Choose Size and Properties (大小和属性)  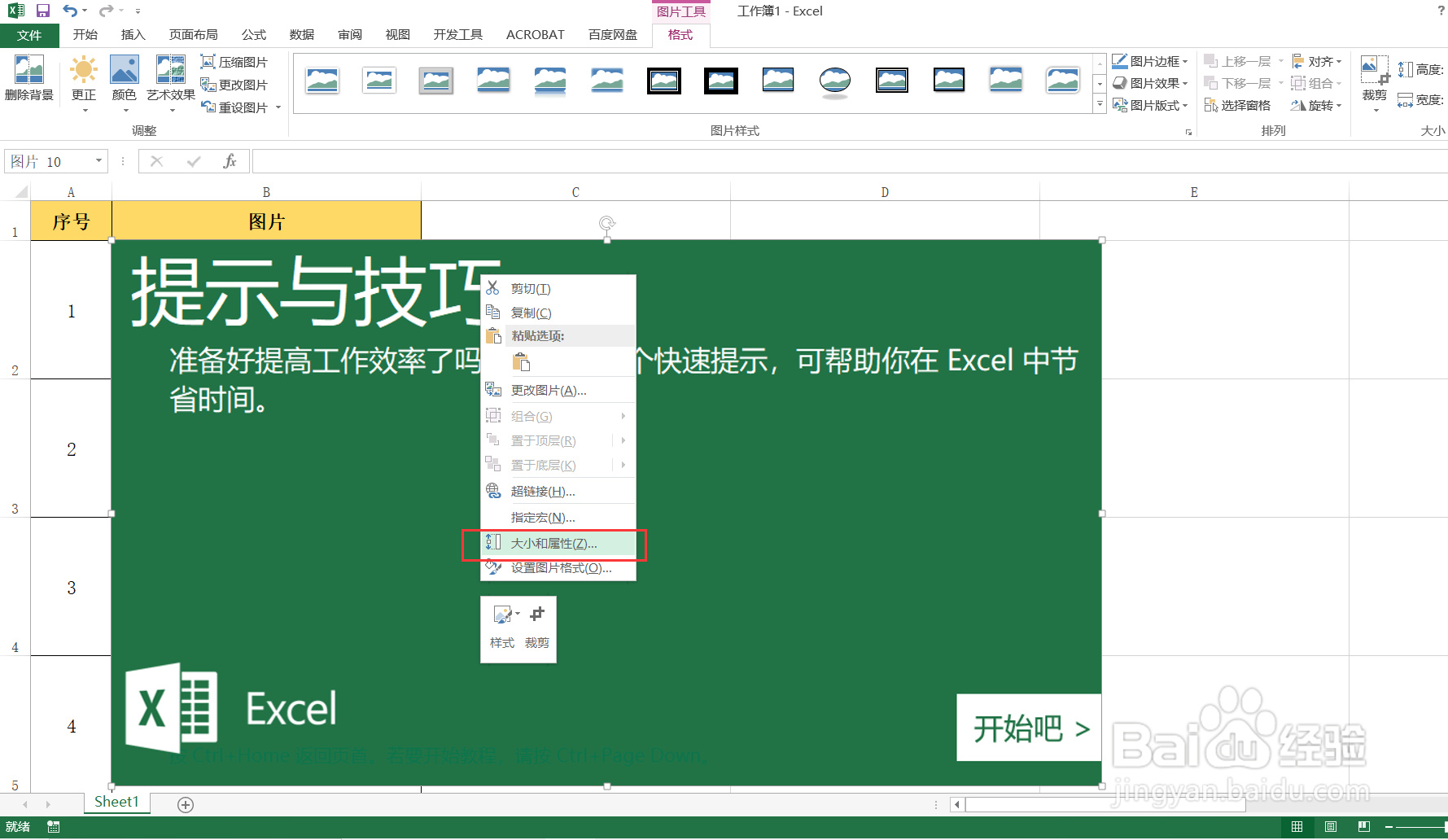(x=558, y=544)
